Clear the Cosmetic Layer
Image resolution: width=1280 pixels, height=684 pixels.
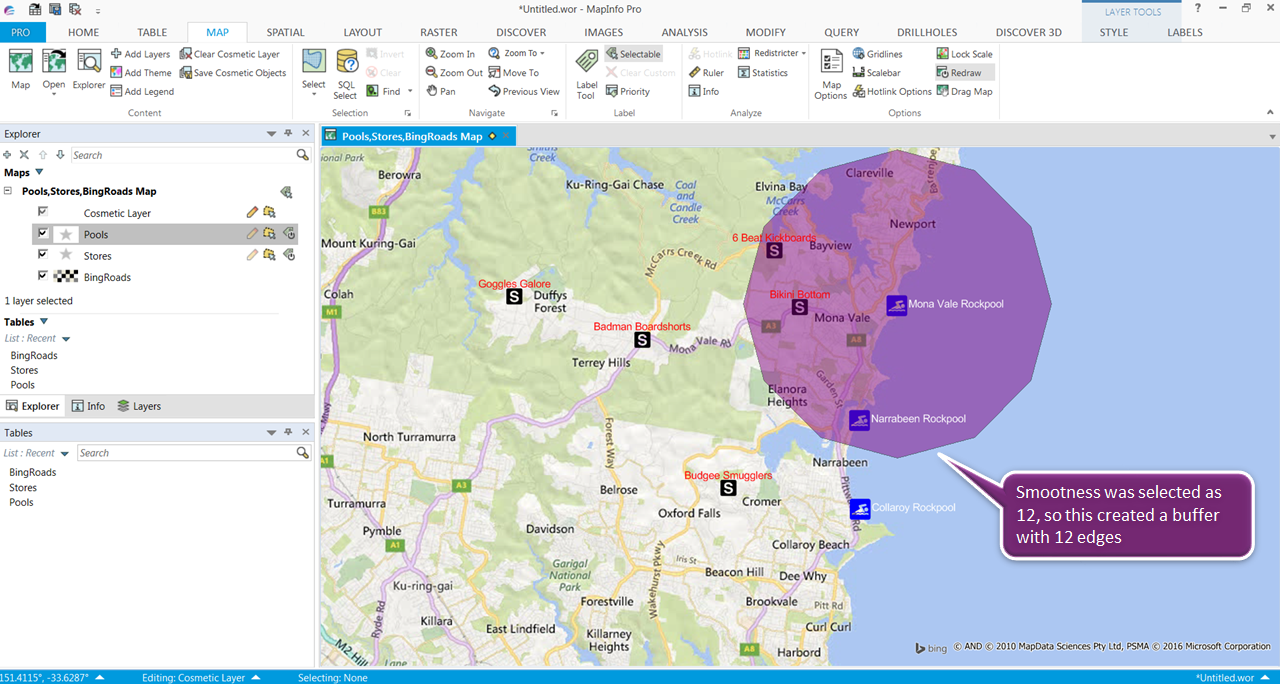[230, 54]
